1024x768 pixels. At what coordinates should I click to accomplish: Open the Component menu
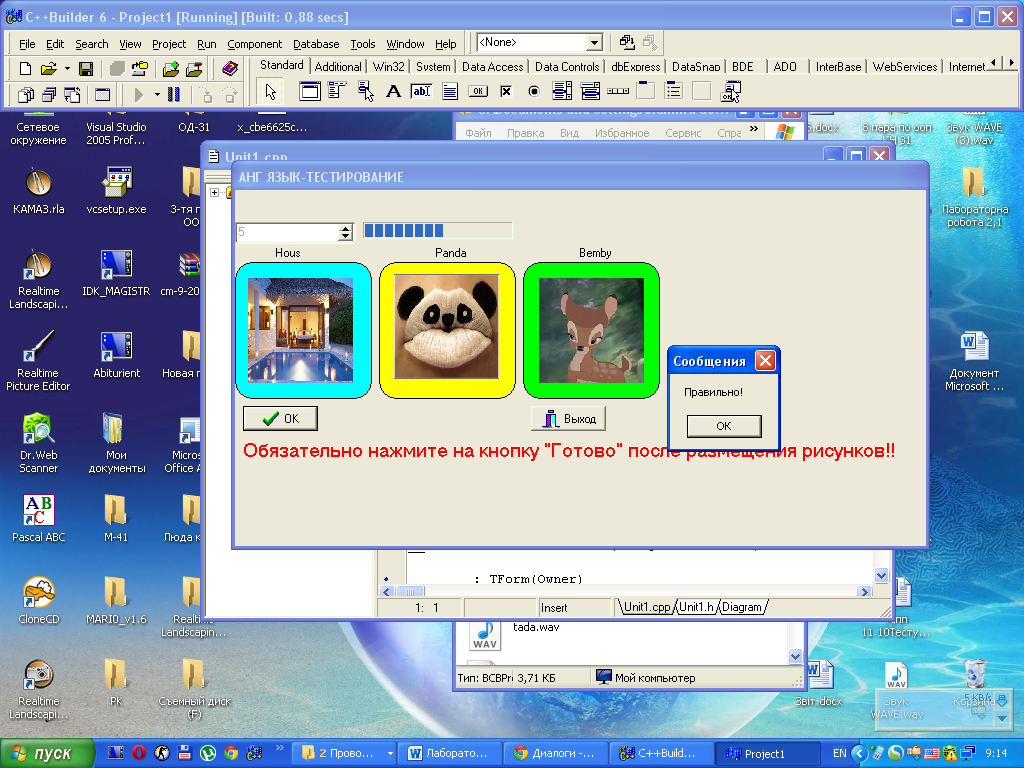pos(255,44)
